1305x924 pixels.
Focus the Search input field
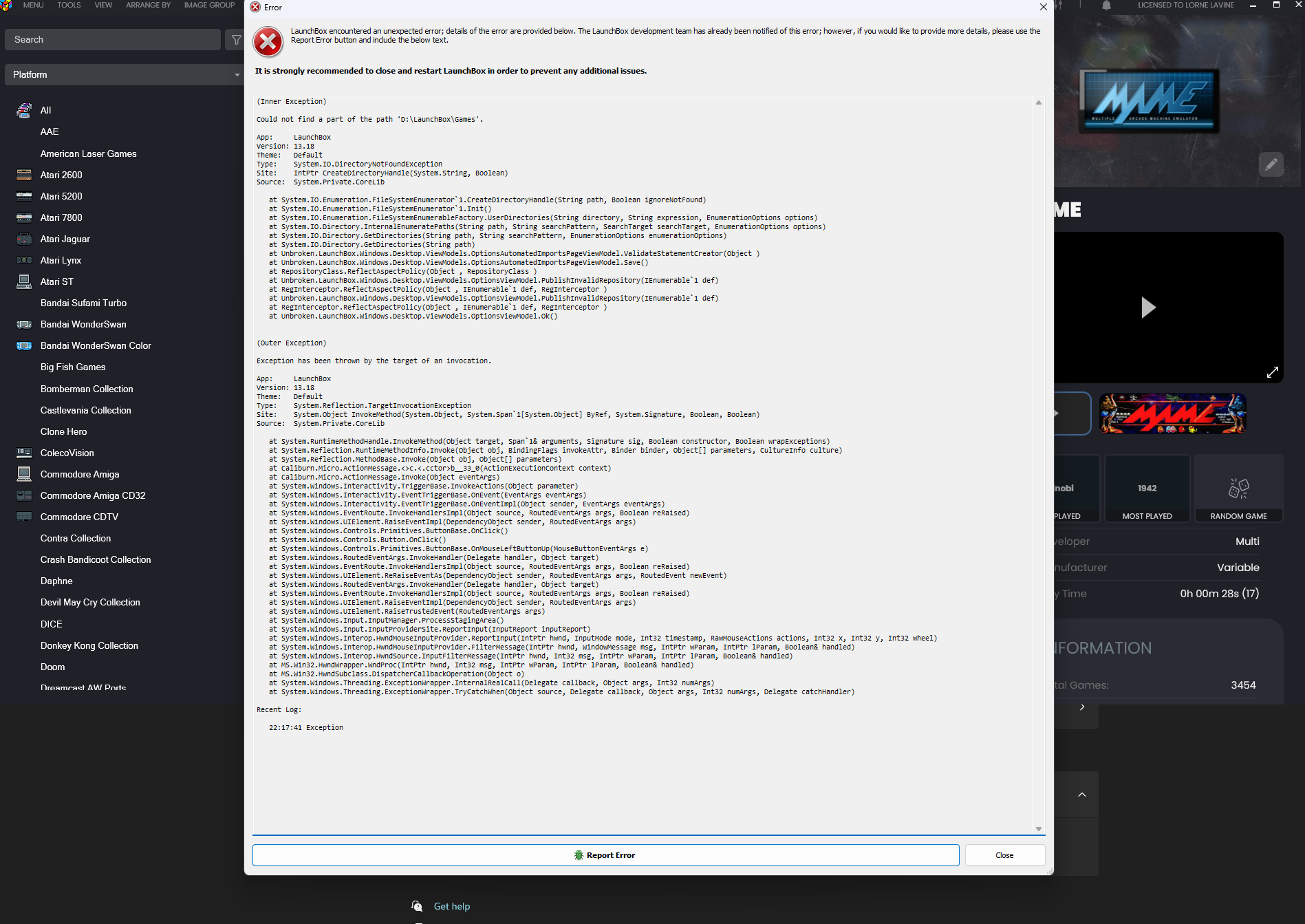click(x=113, y=39)
